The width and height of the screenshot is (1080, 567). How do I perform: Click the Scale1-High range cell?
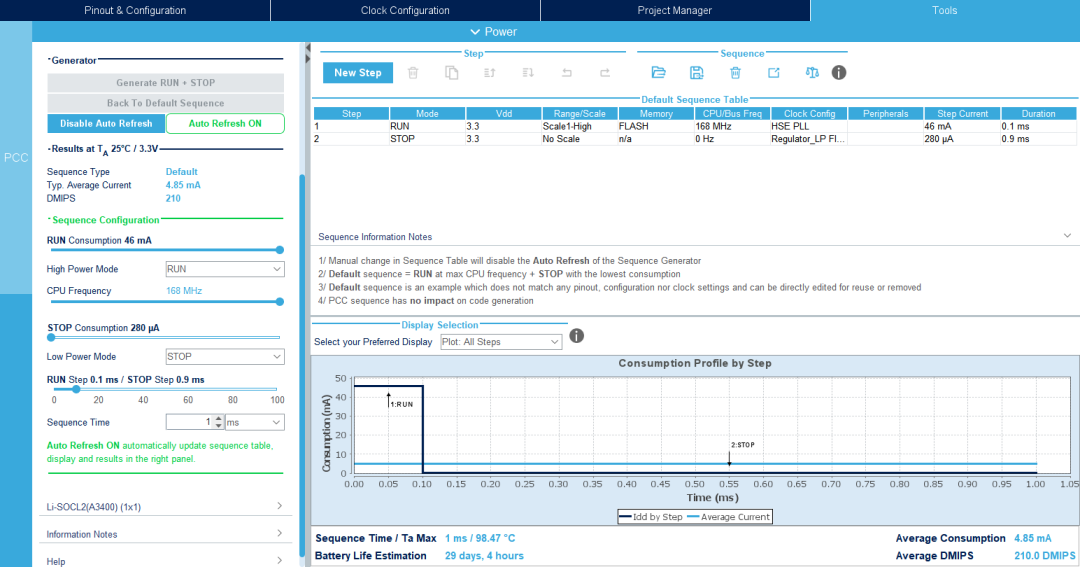point(579,126)
